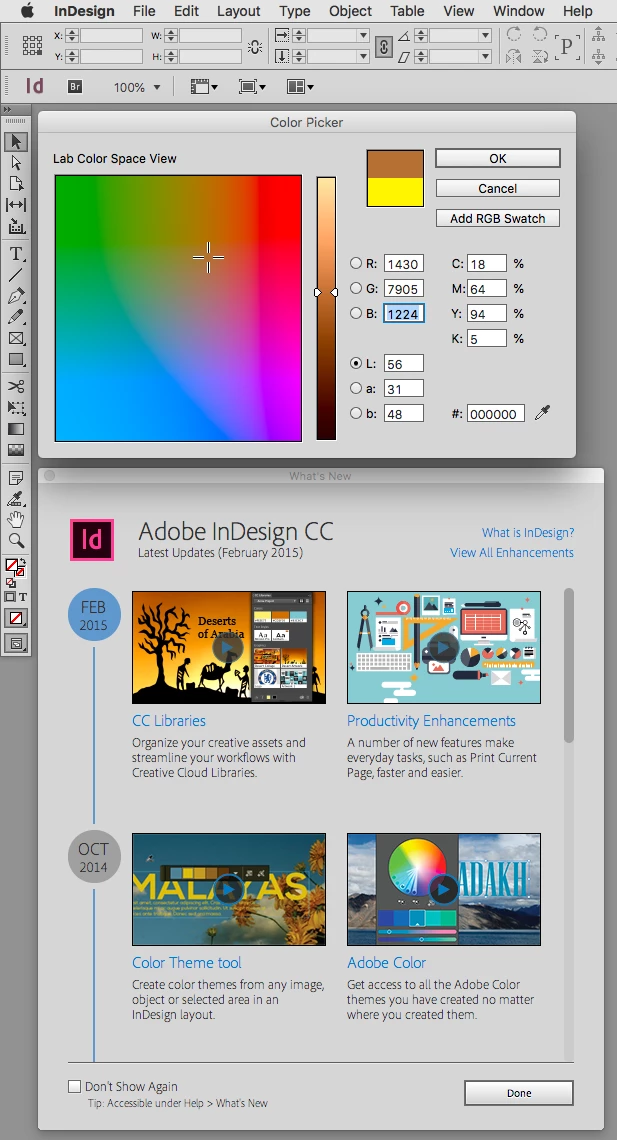Image resolution: width=617 pixels, height=1140 pixels.
Task: Select the R radio button
Action: (356, 263)
